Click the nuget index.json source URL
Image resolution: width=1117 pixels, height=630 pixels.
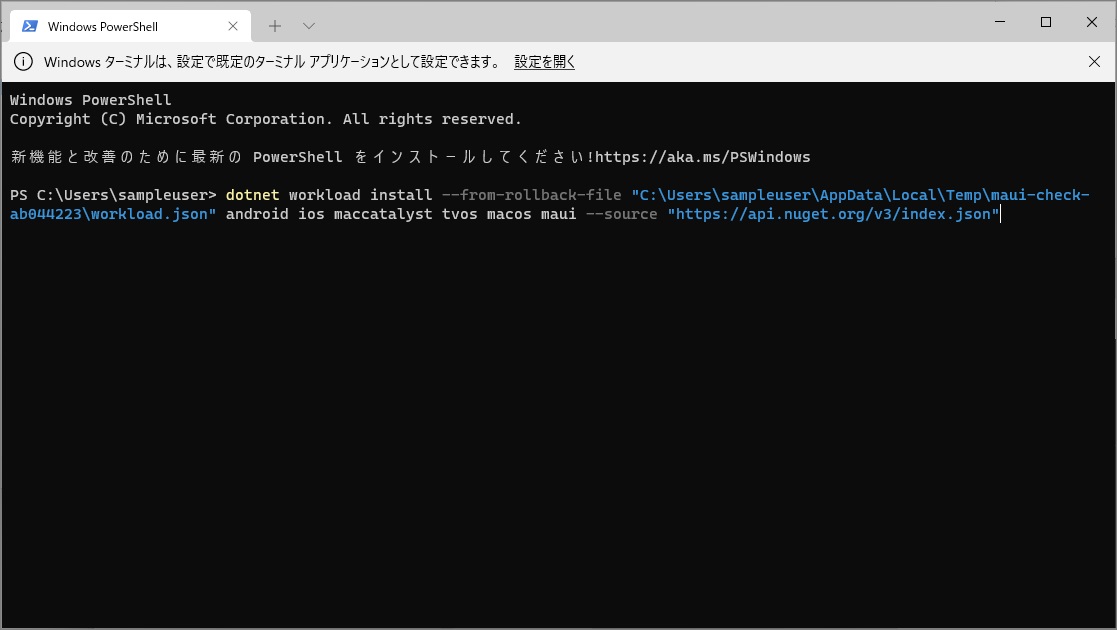pos(833,214)
